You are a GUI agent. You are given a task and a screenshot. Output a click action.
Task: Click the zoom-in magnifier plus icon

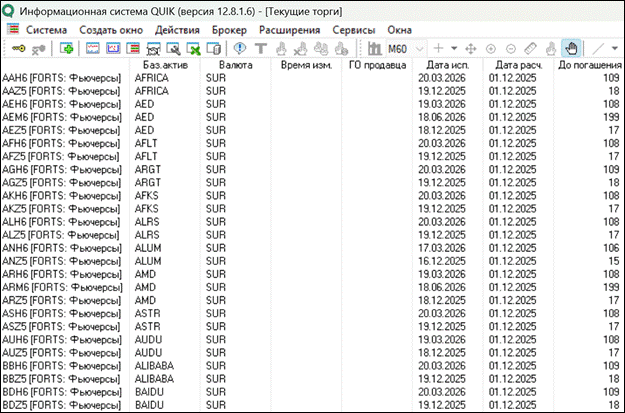click(x=491, y=48)
